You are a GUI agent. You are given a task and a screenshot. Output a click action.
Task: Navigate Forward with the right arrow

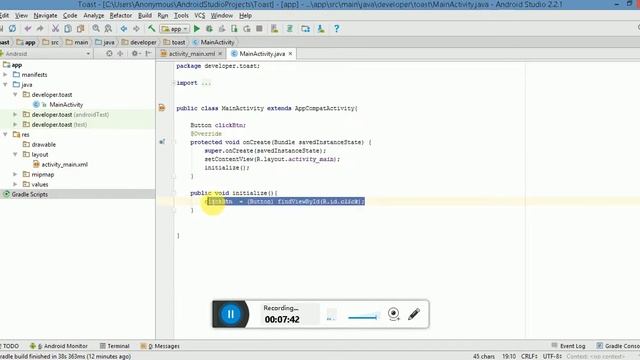click(x=136, y=29)
